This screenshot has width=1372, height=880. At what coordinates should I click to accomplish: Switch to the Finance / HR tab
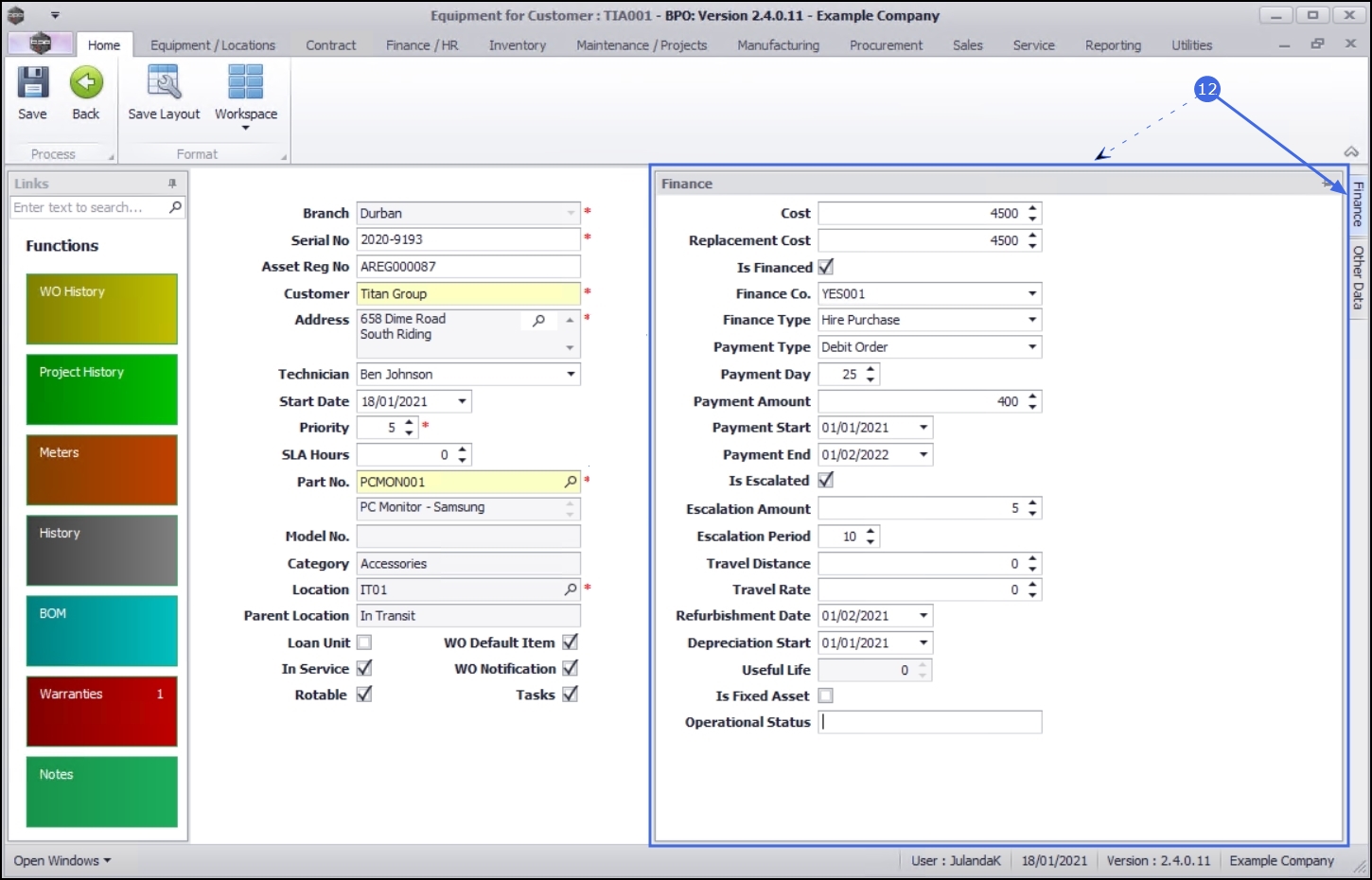422,44
